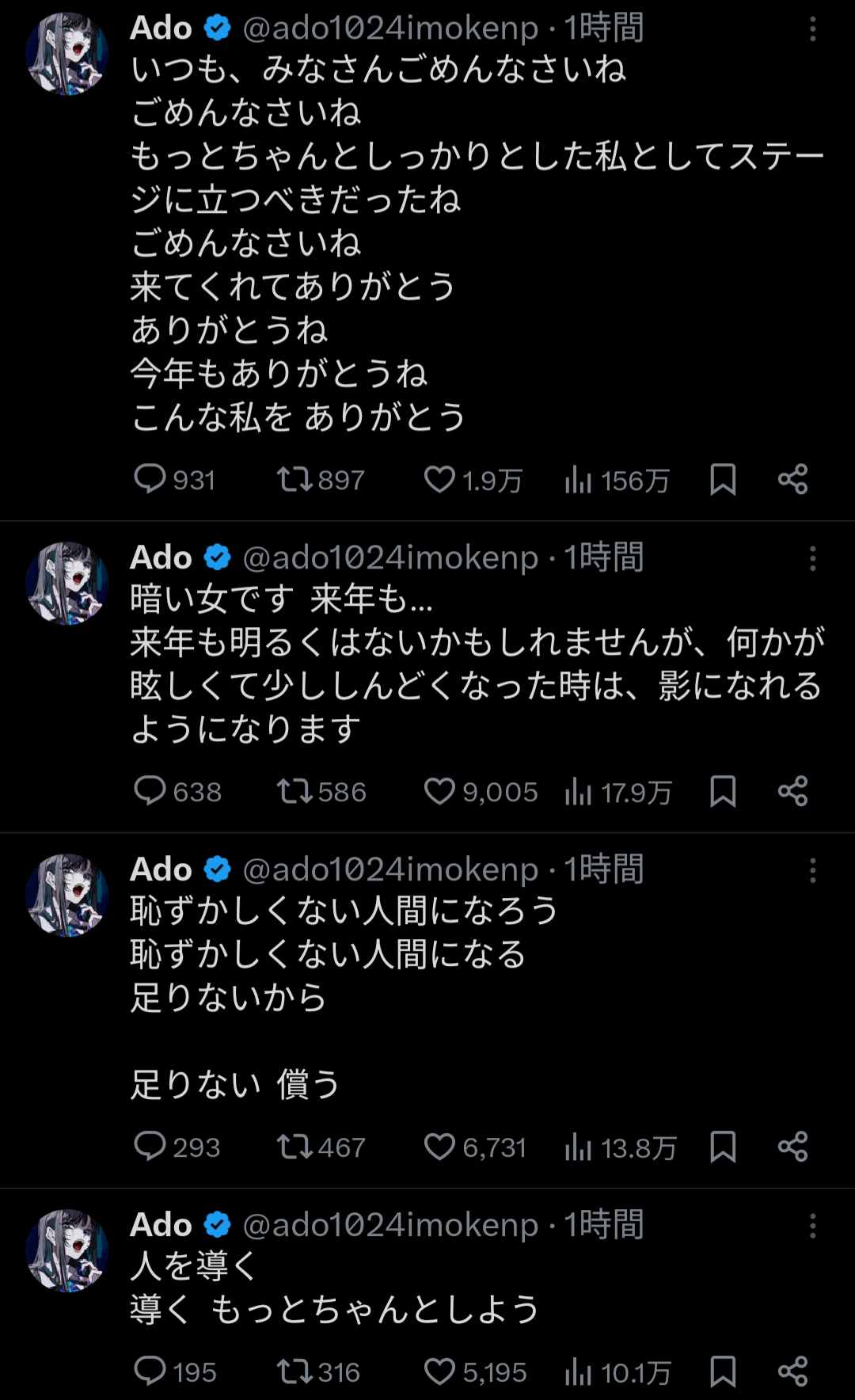This screenshot has height=1400, width=855.
Task: Retweet the post with 586 retweets
Action: 294,791
